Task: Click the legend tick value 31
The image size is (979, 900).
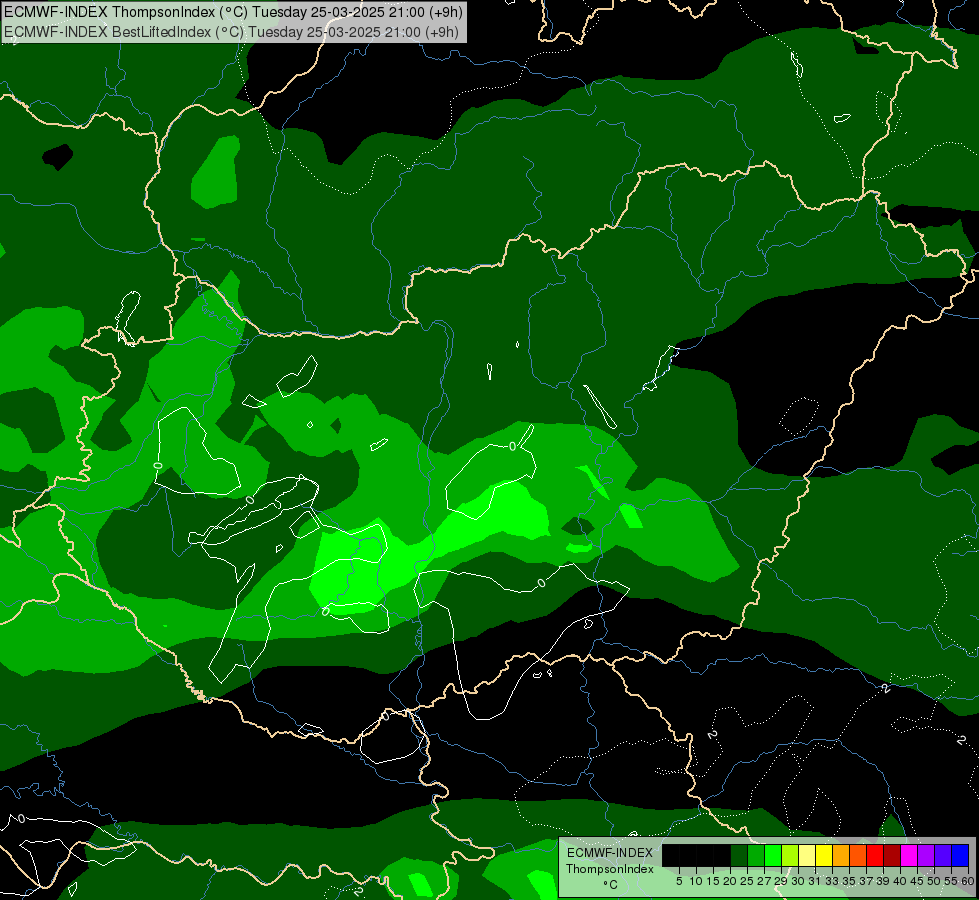Action: point(815,881)
